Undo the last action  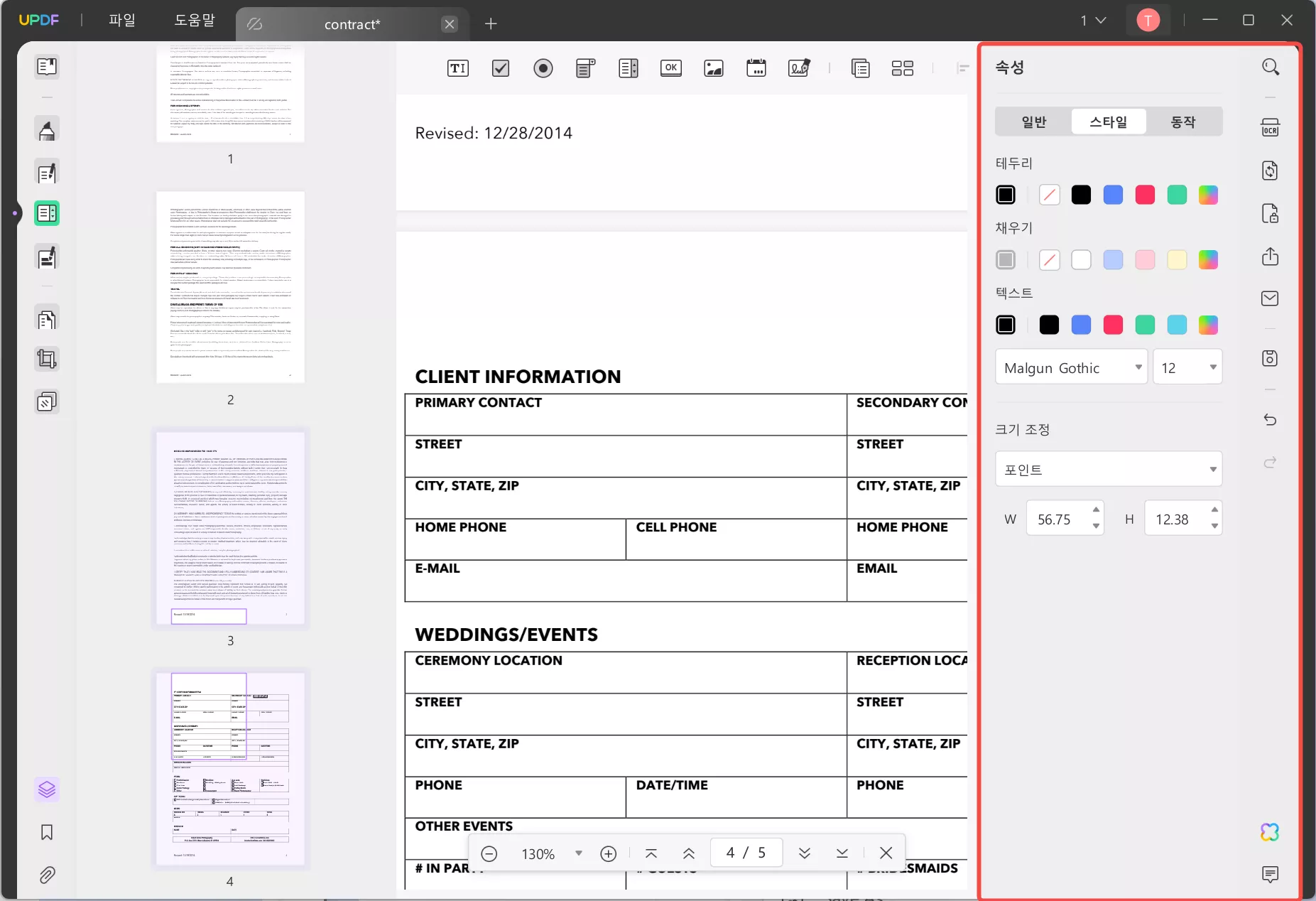pyautogui.click(x=1271, y=420)
